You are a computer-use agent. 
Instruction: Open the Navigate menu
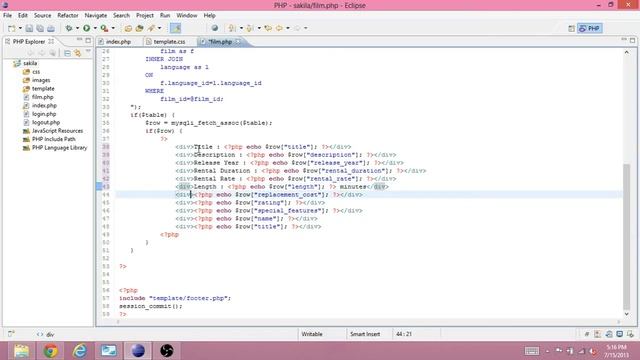(x=96, y=15)
